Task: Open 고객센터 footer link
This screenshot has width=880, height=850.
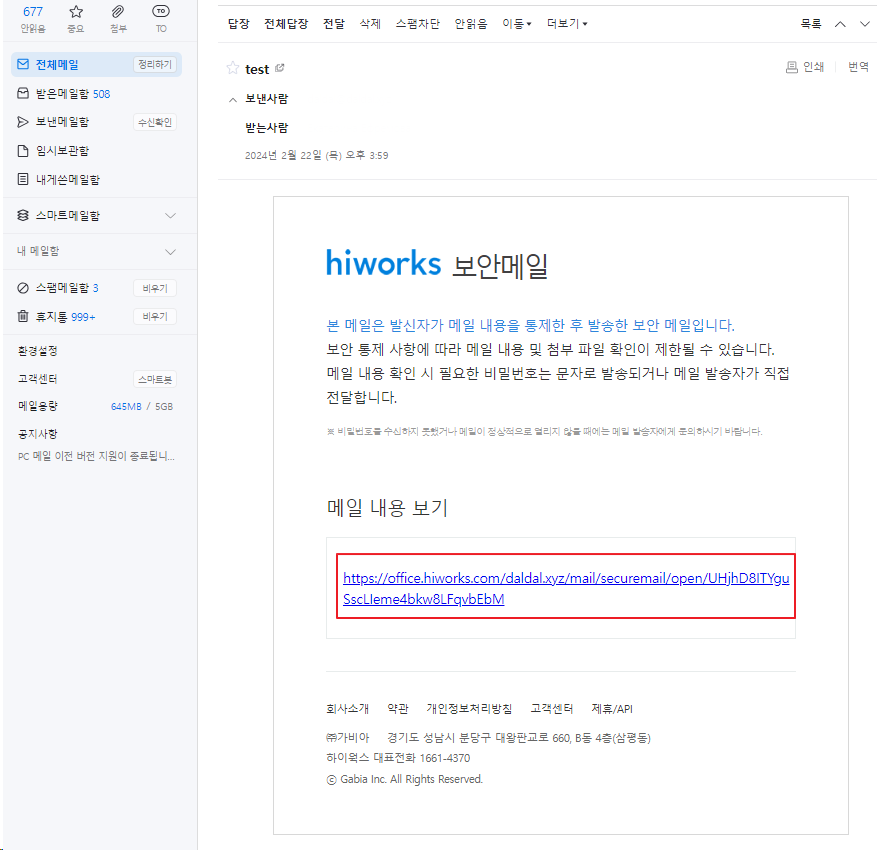Action: 552,709
